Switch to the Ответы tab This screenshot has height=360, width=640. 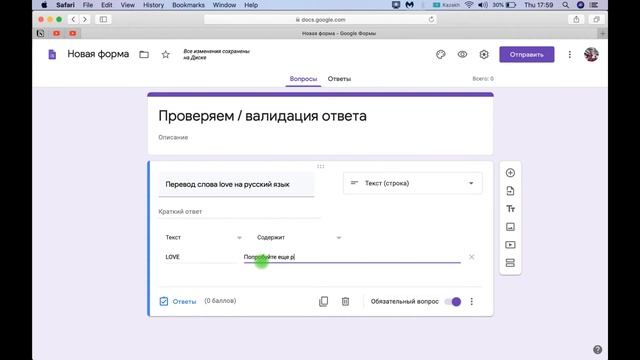[x=339, y=79]
